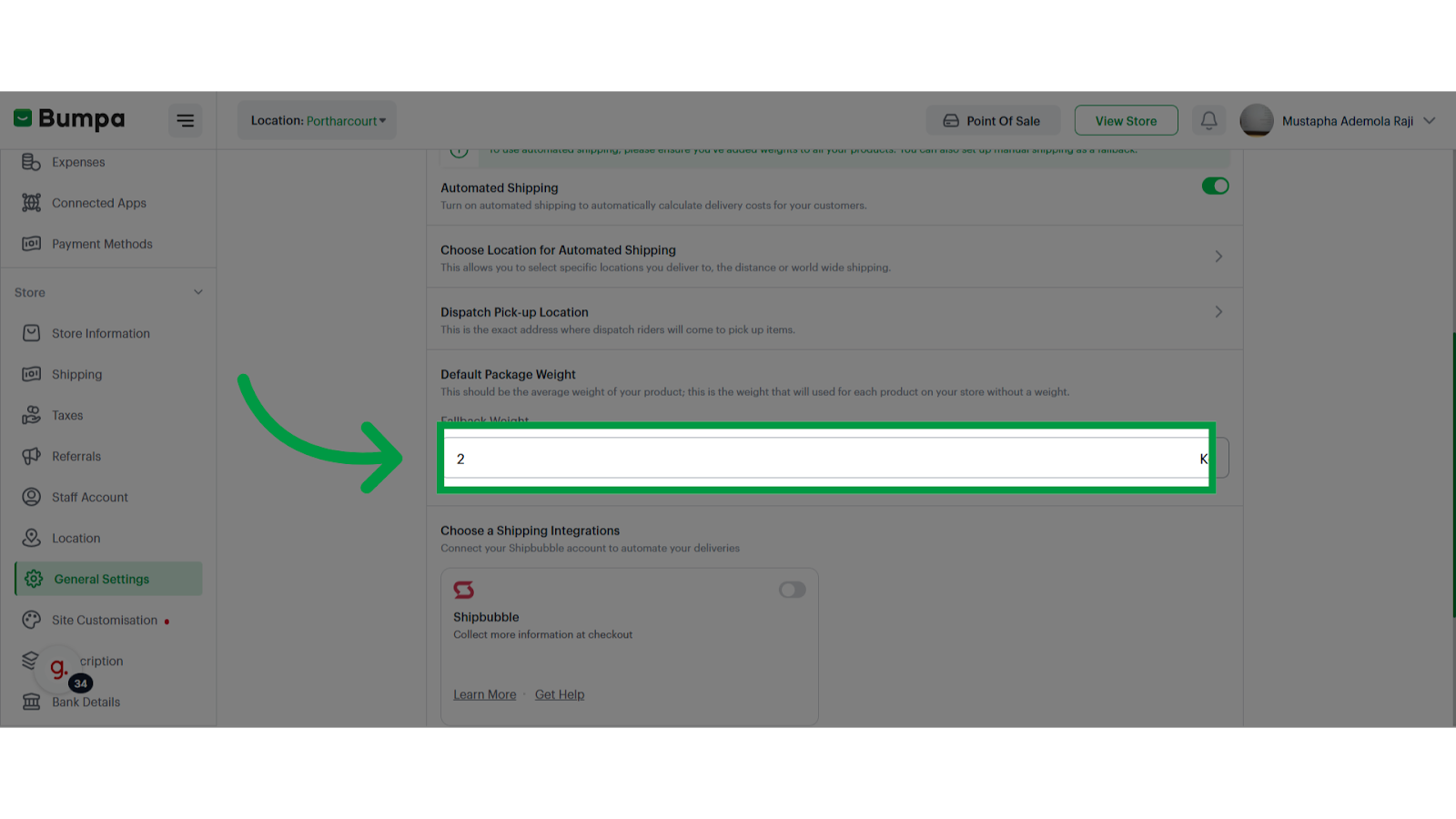Click the Bank Details building icon
Screen dimensions: 1456x819
click(x=32, y=702)
